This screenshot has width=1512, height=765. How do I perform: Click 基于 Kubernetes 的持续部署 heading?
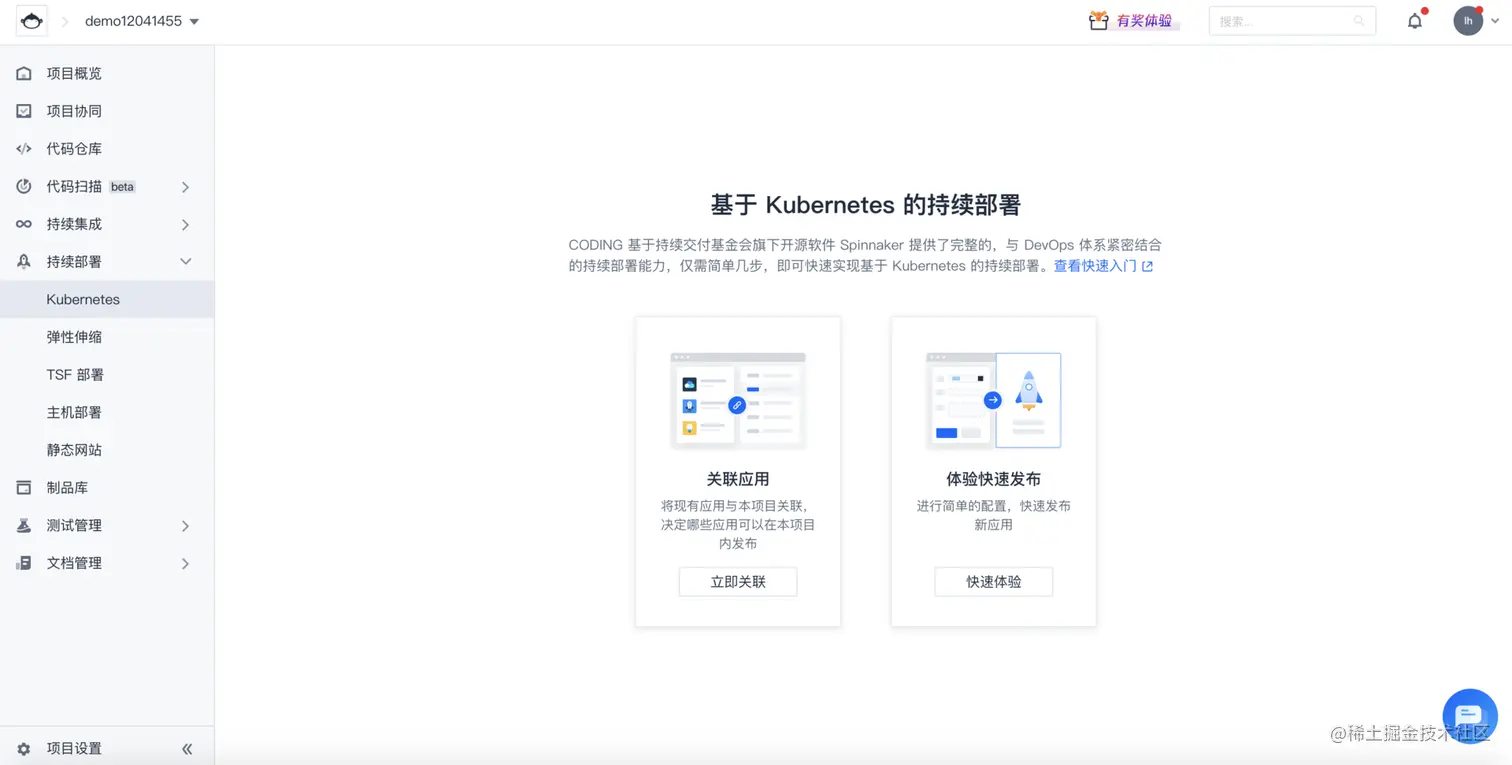tap(866, 205)
